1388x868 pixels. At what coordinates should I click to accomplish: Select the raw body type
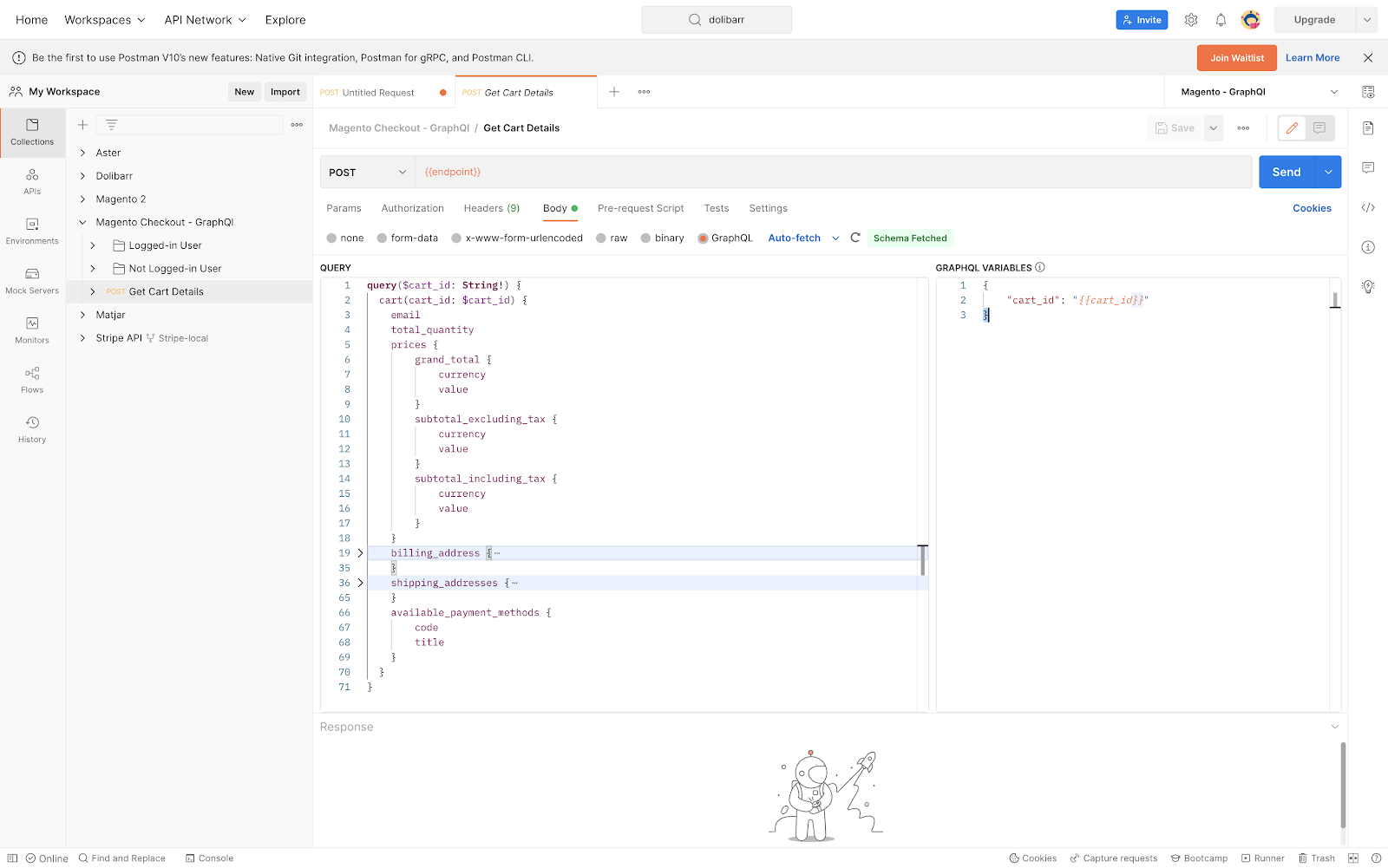click(601, 238)
